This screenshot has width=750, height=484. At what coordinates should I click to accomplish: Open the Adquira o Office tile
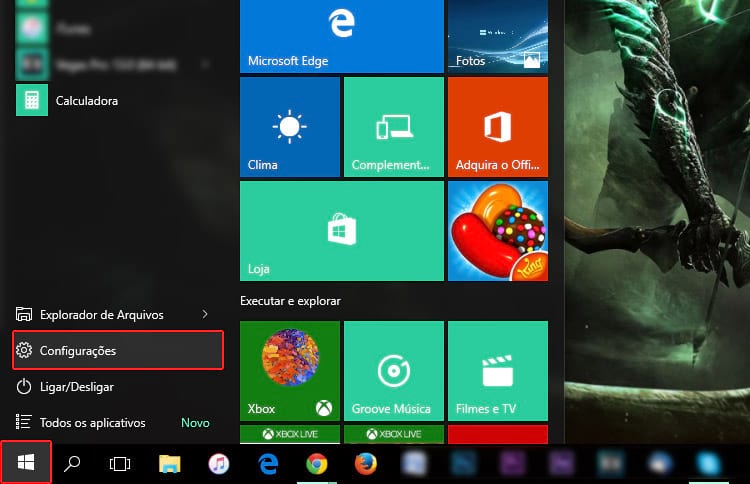[x=498, y=127]
